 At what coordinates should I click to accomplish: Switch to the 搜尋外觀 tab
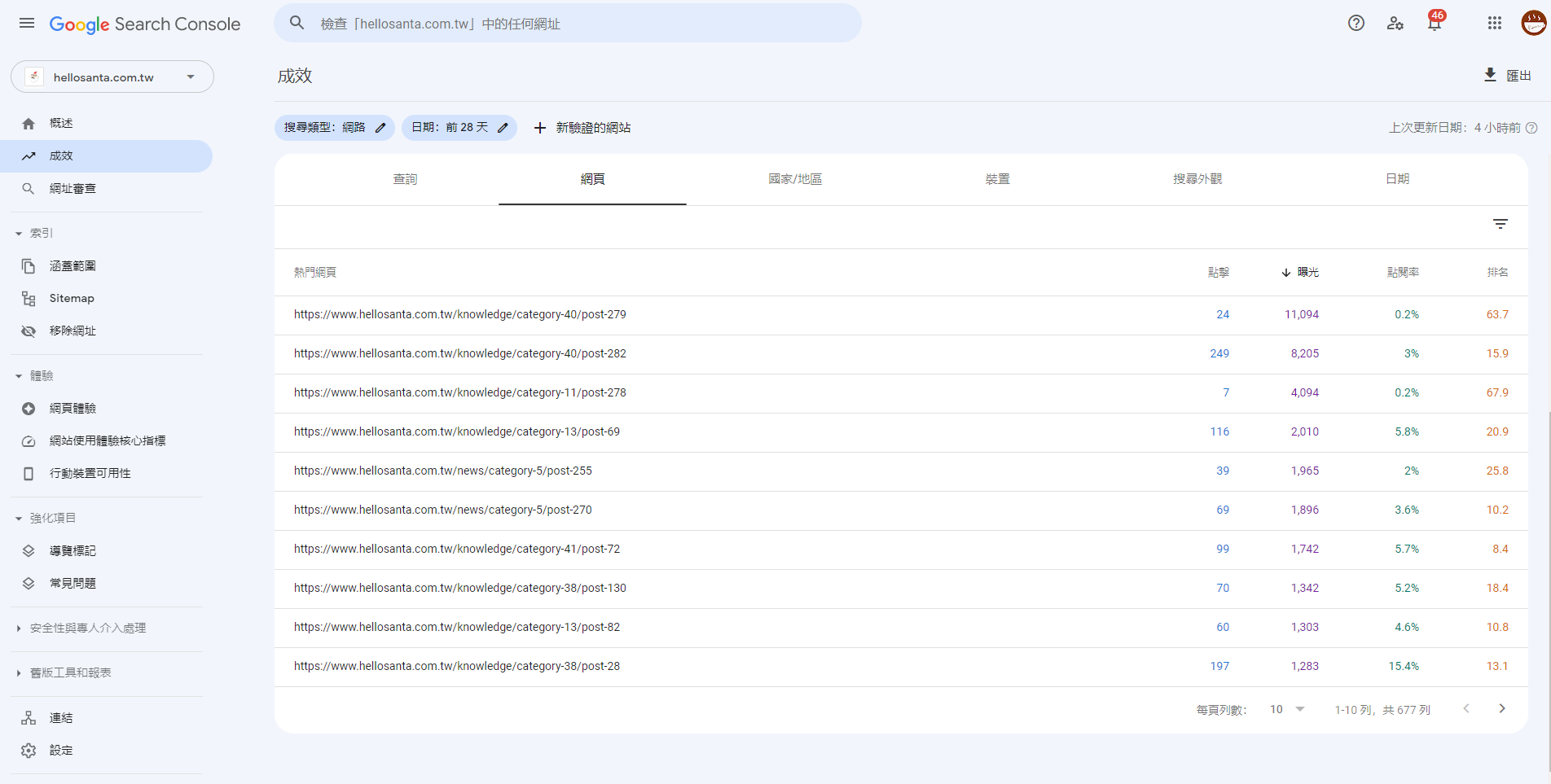click(x=1197, y=179)
